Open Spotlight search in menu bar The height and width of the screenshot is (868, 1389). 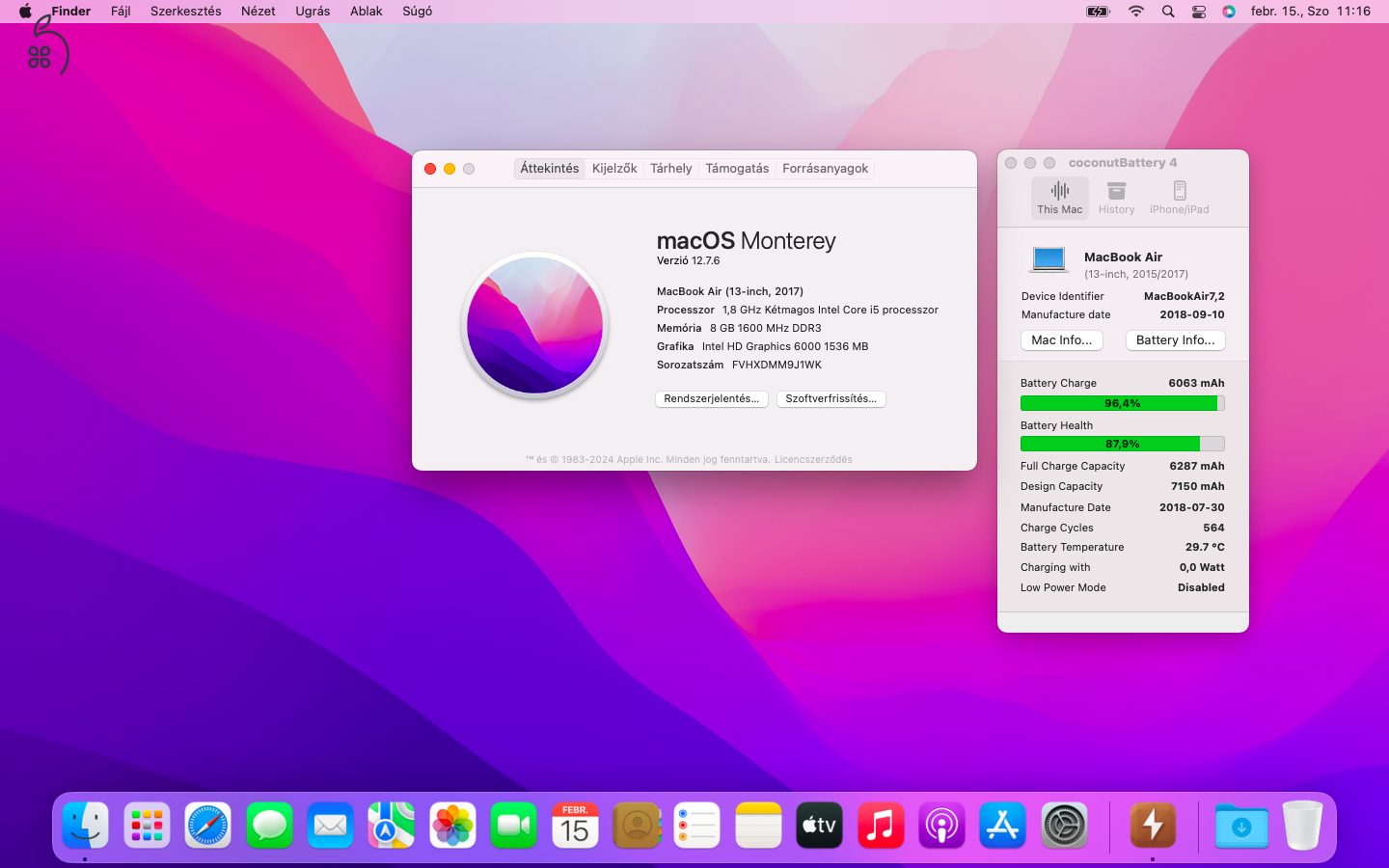click(x=1168, y=12)
